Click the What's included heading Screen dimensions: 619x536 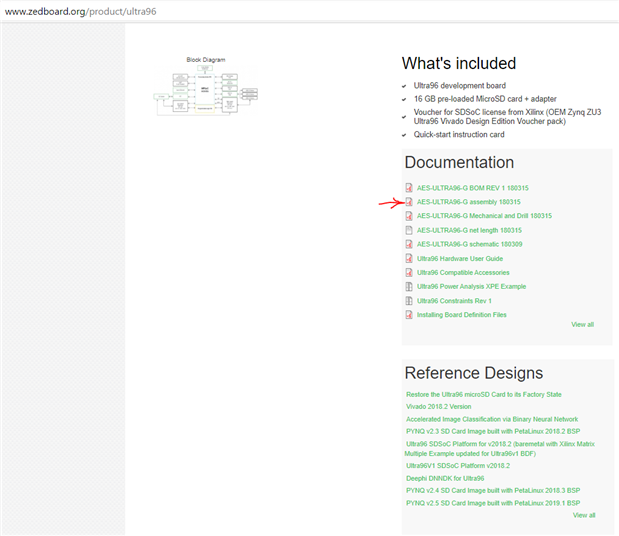(x=459, y=63)
